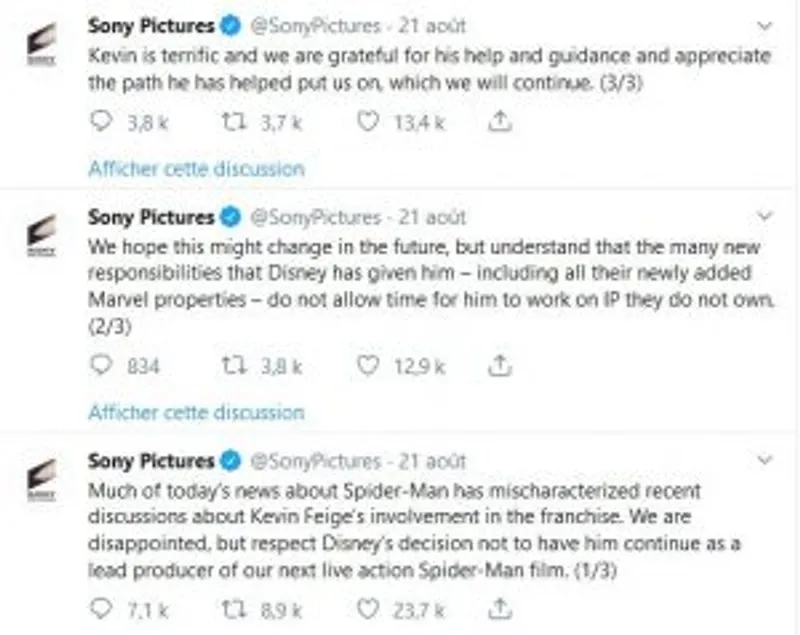Viewport: 800px width, 635px height.
Task: Reply to the (3/3) tweet
Action: (98, 121)
